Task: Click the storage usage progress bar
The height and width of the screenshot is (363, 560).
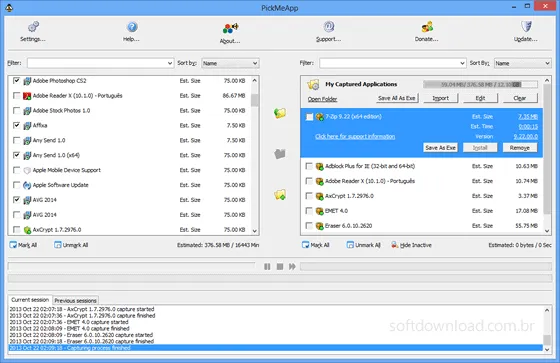Action: 480,84
